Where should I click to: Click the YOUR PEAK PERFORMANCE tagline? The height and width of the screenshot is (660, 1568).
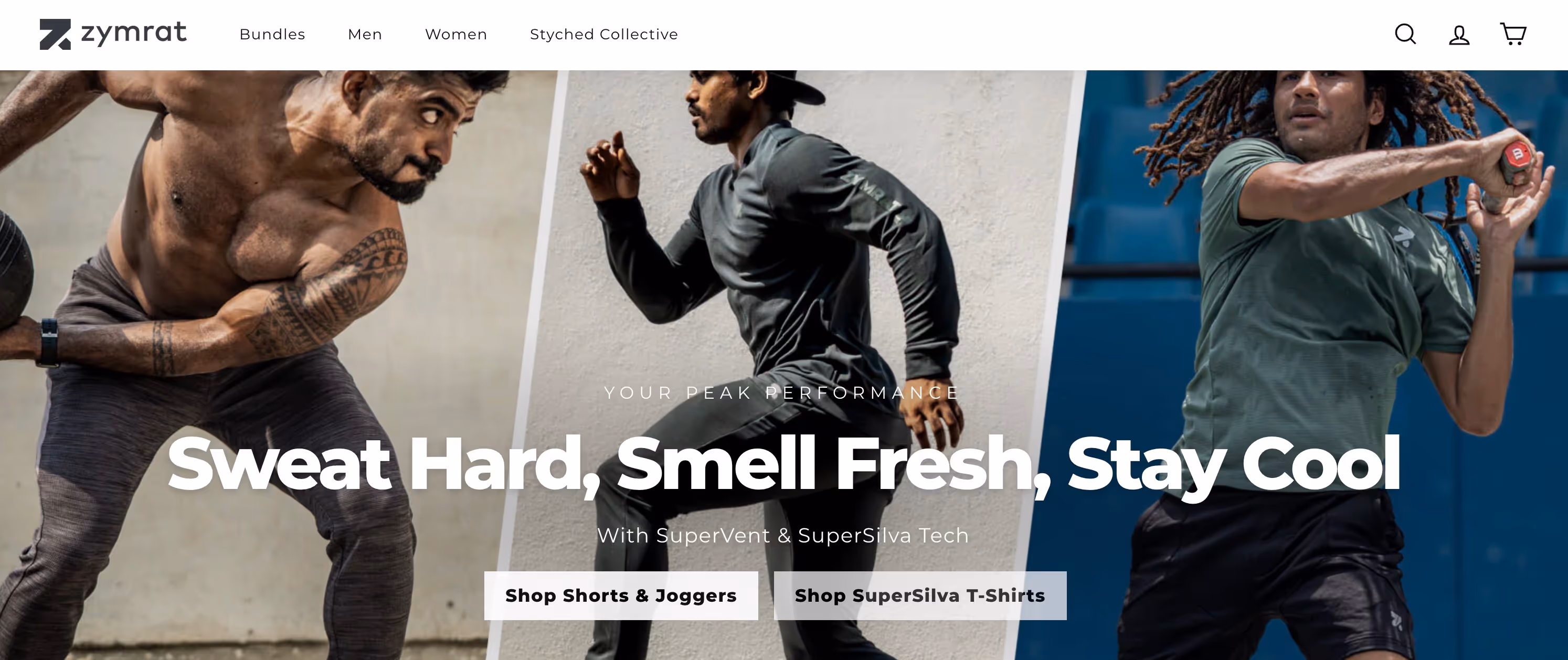coord(782,393)
